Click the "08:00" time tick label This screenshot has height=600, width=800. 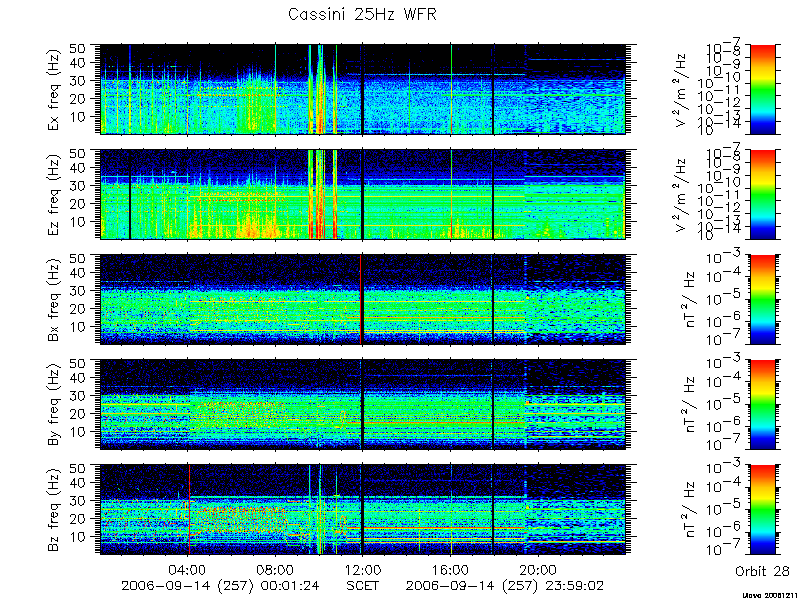click(276, 569)
